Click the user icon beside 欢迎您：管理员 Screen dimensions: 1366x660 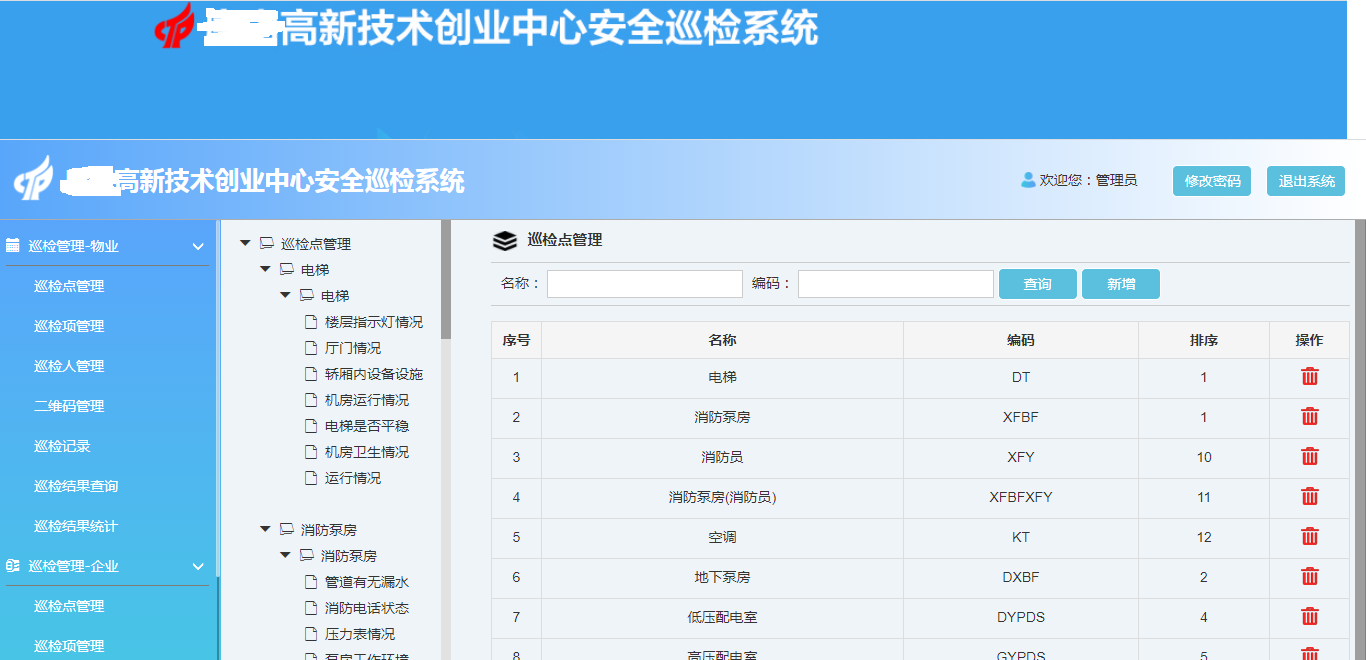click(1025, 180)
